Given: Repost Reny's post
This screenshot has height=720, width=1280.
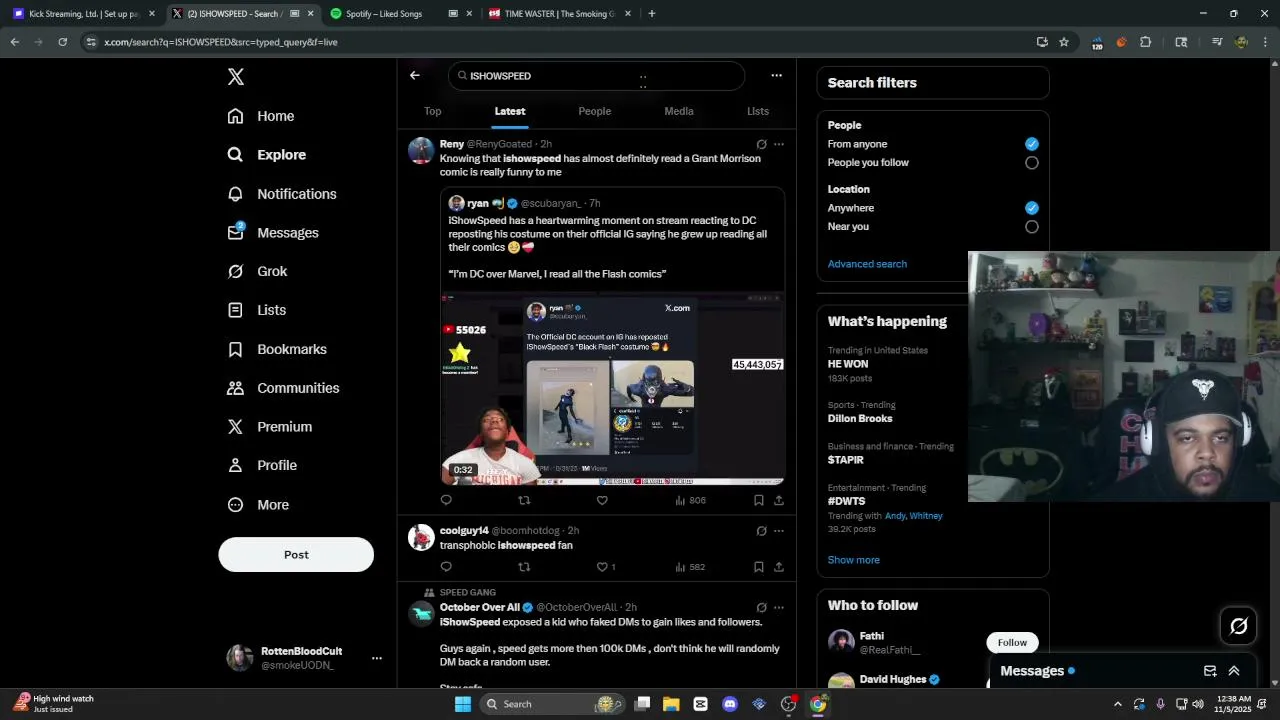Looking at the screenshot, I should 524,500.
